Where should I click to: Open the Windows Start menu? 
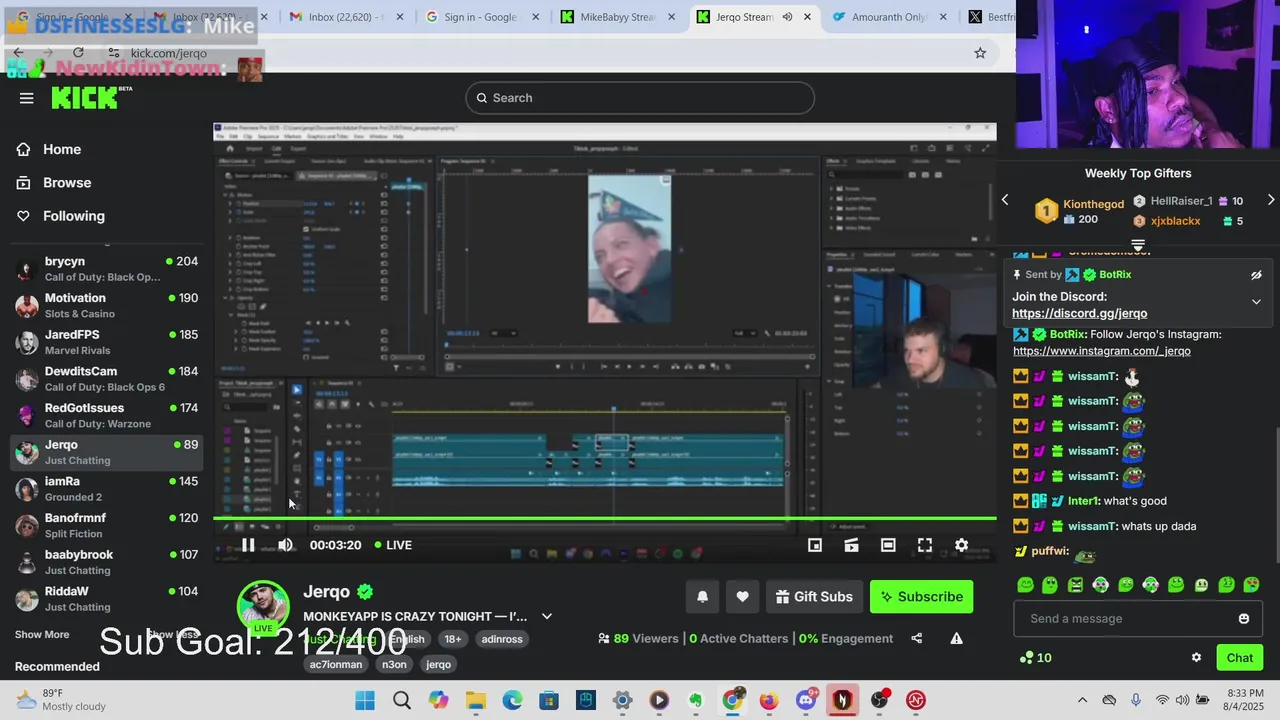point(365,700)
